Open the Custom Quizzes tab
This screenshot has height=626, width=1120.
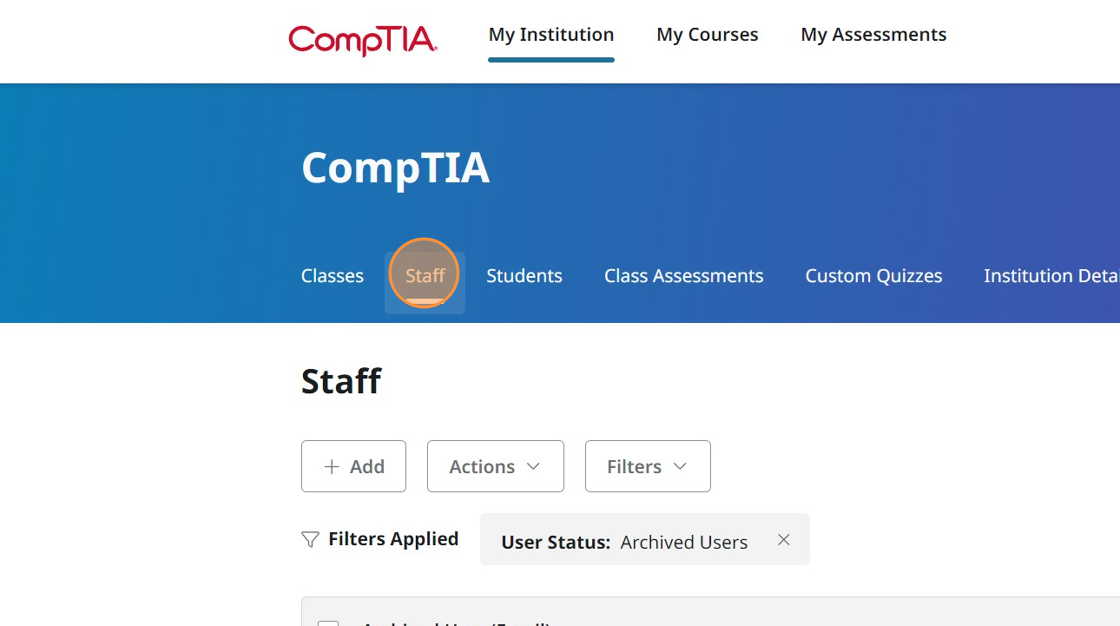pyautogui.click(x=873, y=276)
